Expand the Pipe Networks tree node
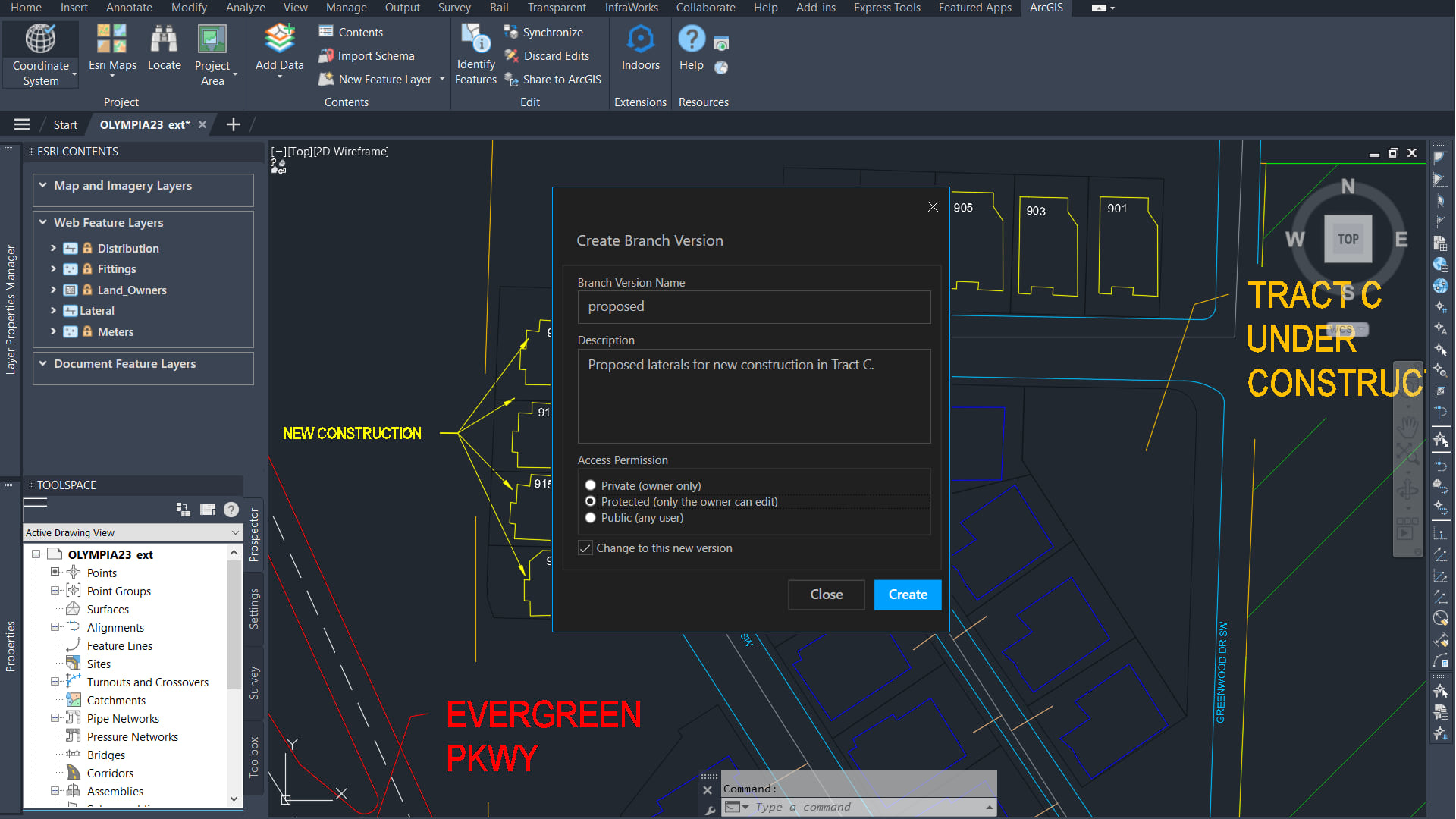 point(54,718)
